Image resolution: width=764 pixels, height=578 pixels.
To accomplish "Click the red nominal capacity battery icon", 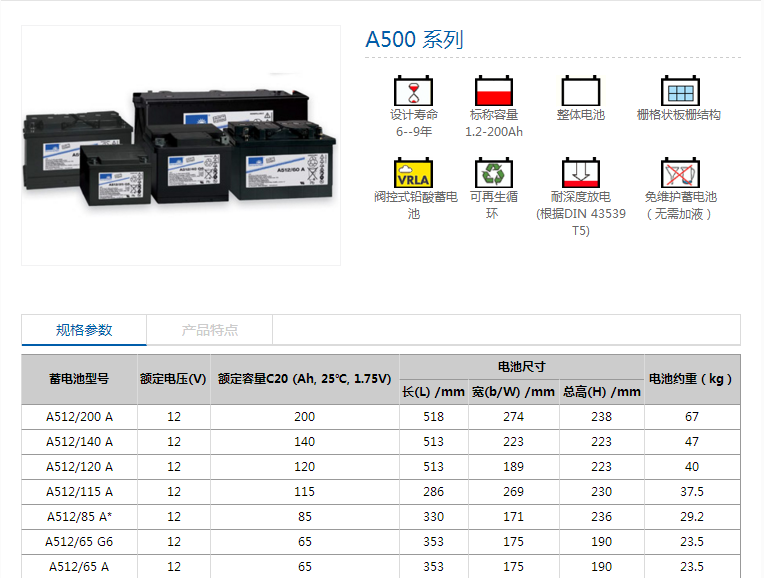I will pyautogui.click(x=493, y=91).
